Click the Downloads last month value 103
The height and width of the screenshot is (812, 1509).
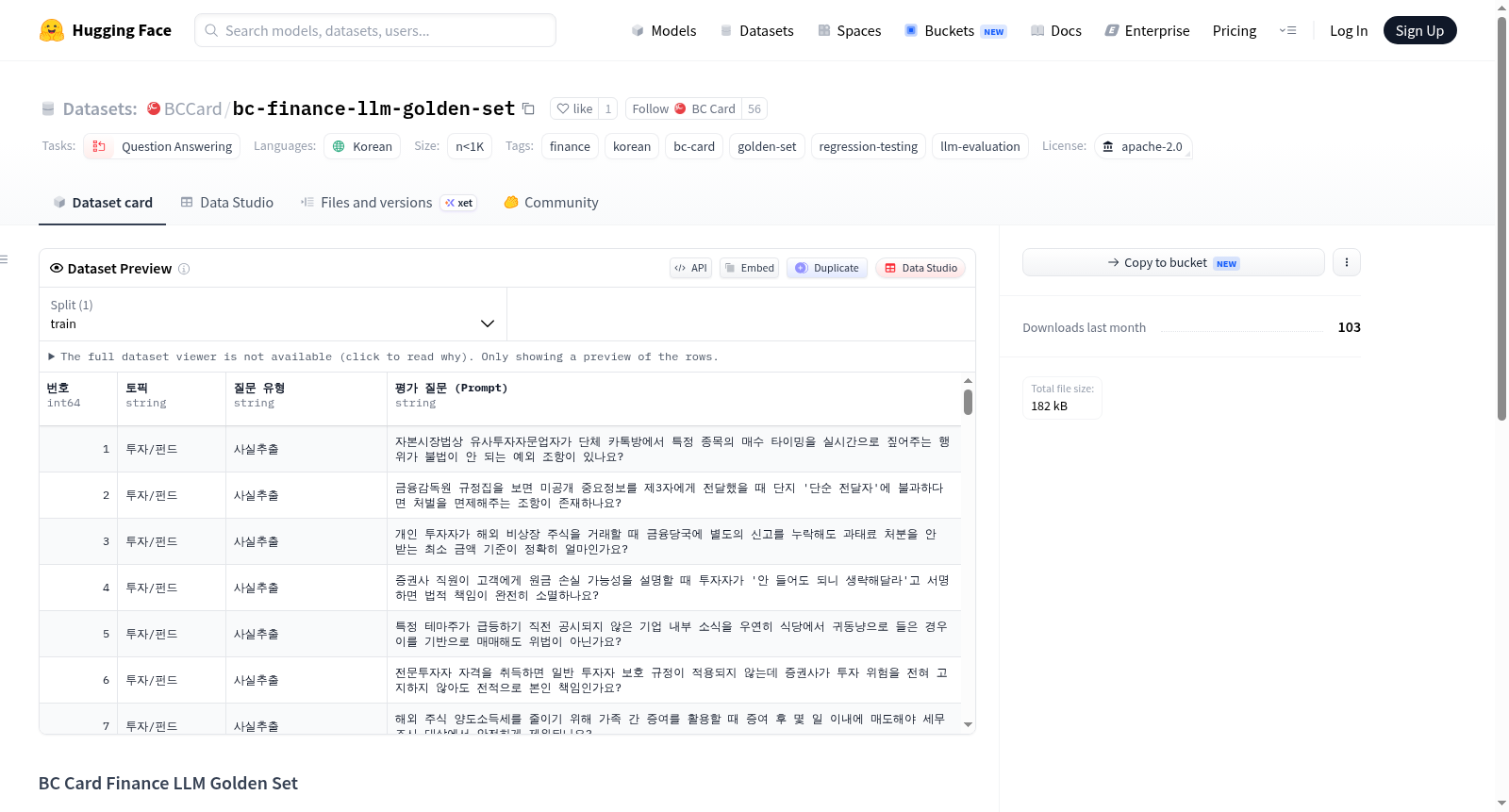[1349, 327]
